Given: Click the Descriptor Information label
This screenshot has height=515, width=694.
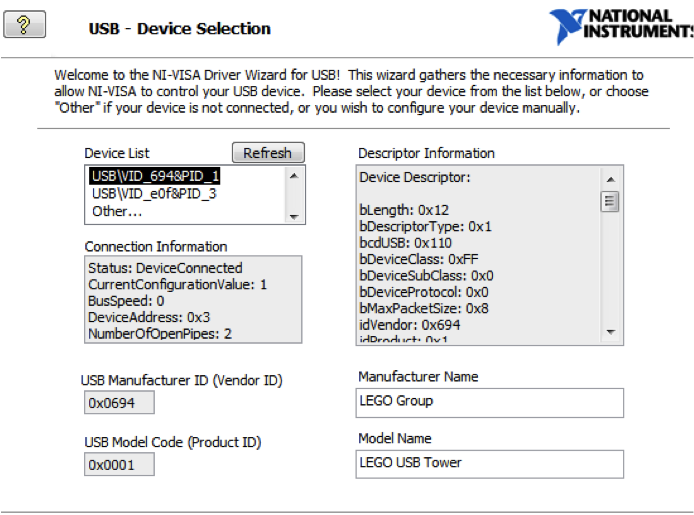Looking at the screenshot, I should (426, 153).
